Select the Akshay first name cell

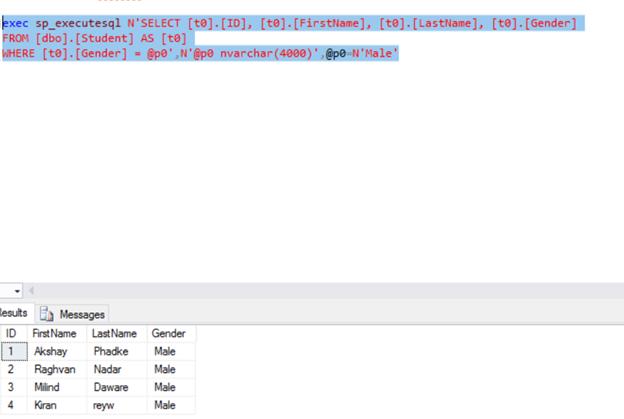click(x=57, y=351)
